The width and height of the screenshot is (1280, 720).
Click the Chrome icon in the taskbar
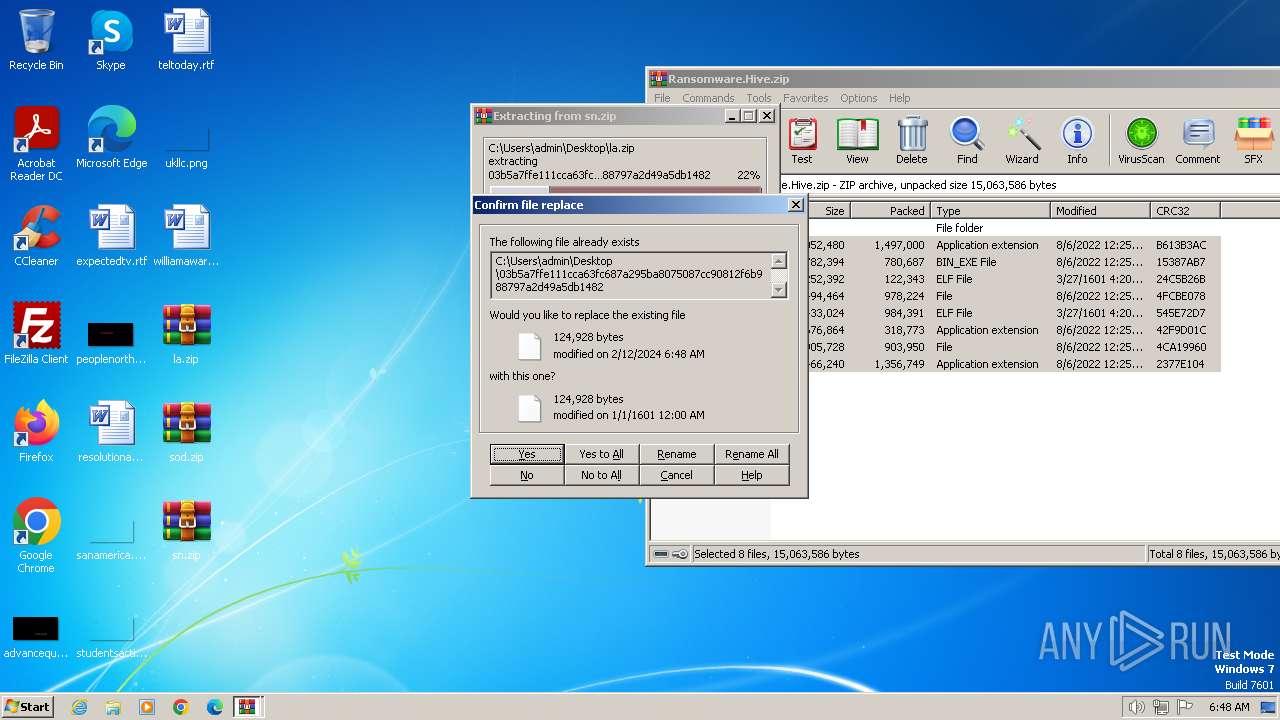click(180, 707)
